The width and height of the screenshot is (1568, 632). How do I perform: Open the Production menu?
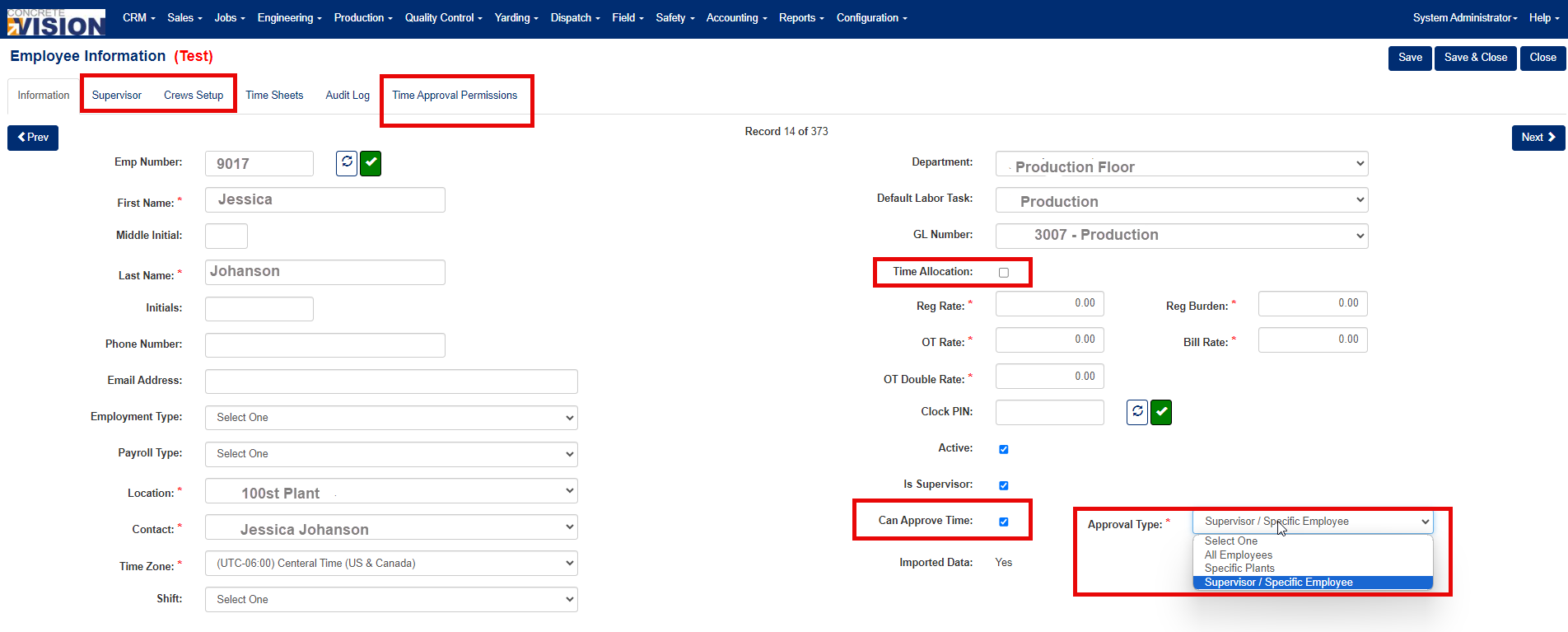363,18
